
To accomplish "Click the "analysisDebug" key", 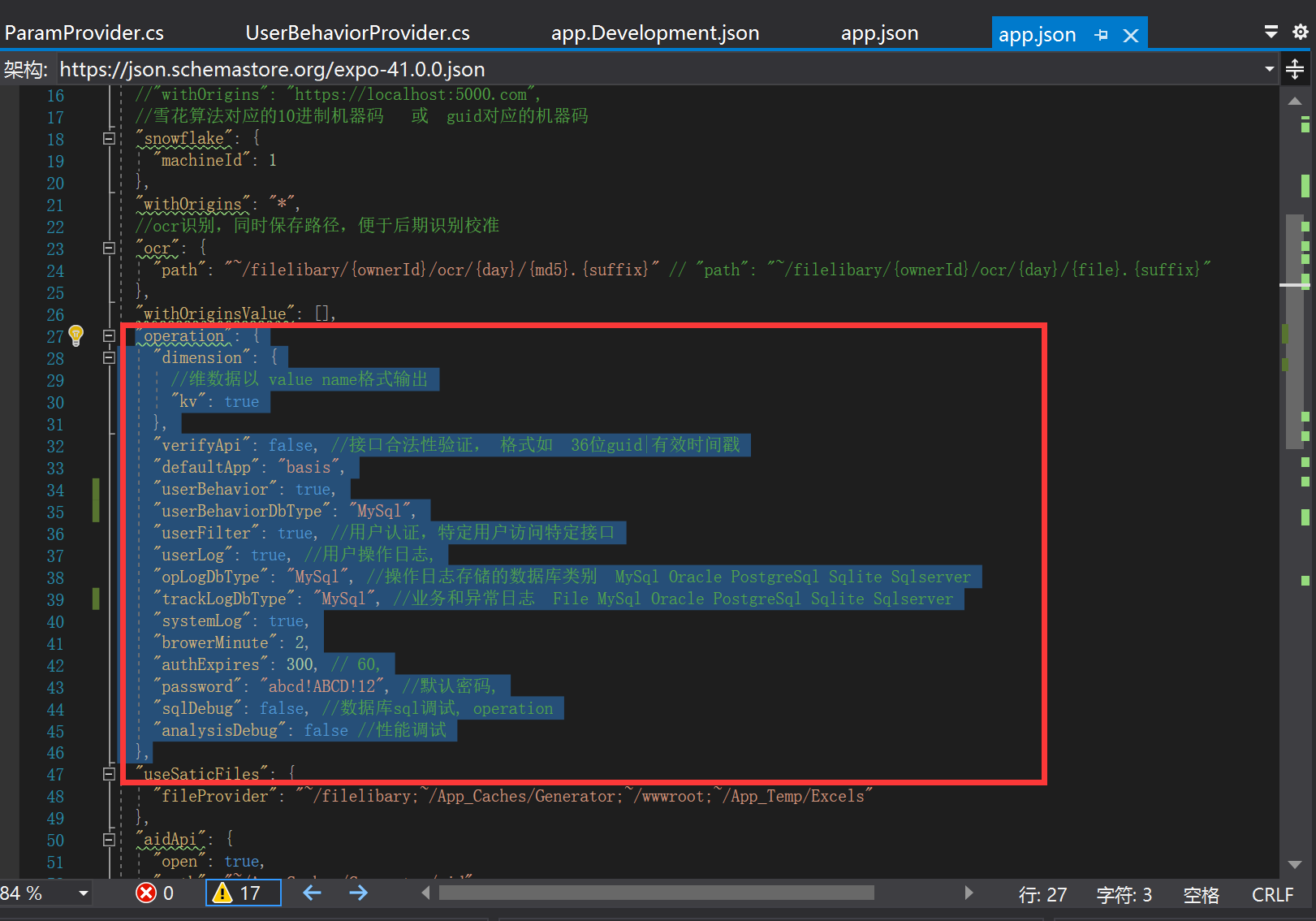I will click(x=219, y=731).
